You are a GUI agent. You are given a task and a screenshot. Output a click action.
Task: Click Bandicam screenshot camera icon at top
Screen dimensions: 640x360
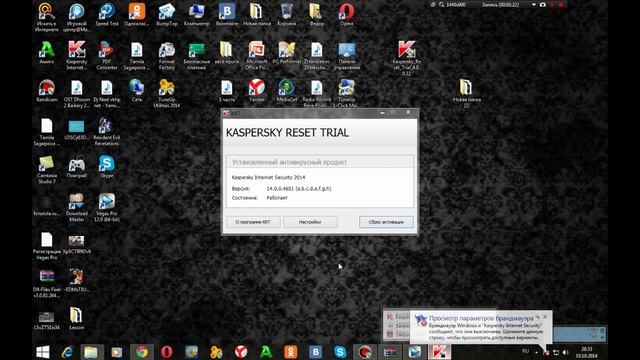pos(543,5)
